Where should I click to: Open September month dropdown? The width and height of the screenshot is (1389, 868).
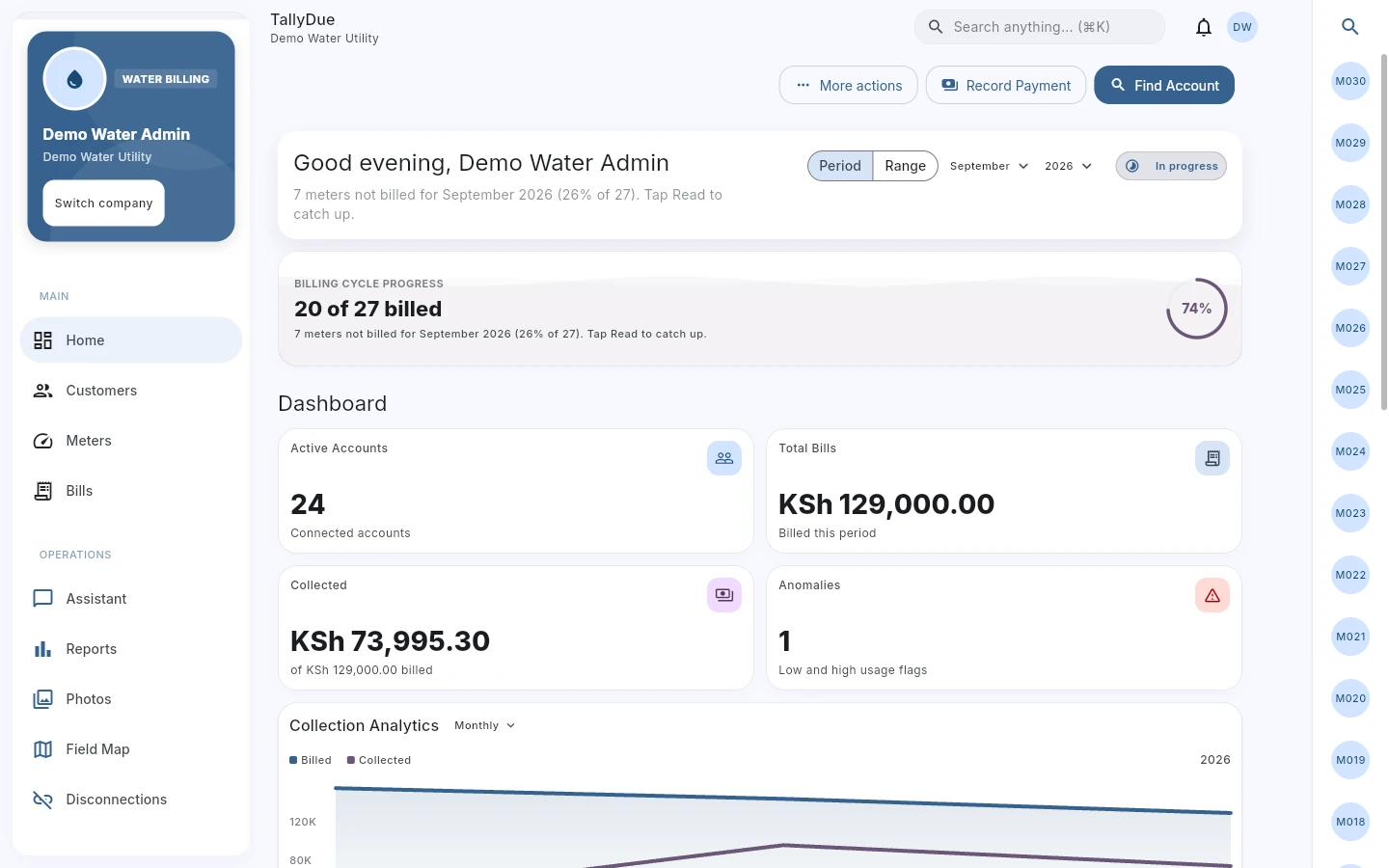(x=989, y=166)
